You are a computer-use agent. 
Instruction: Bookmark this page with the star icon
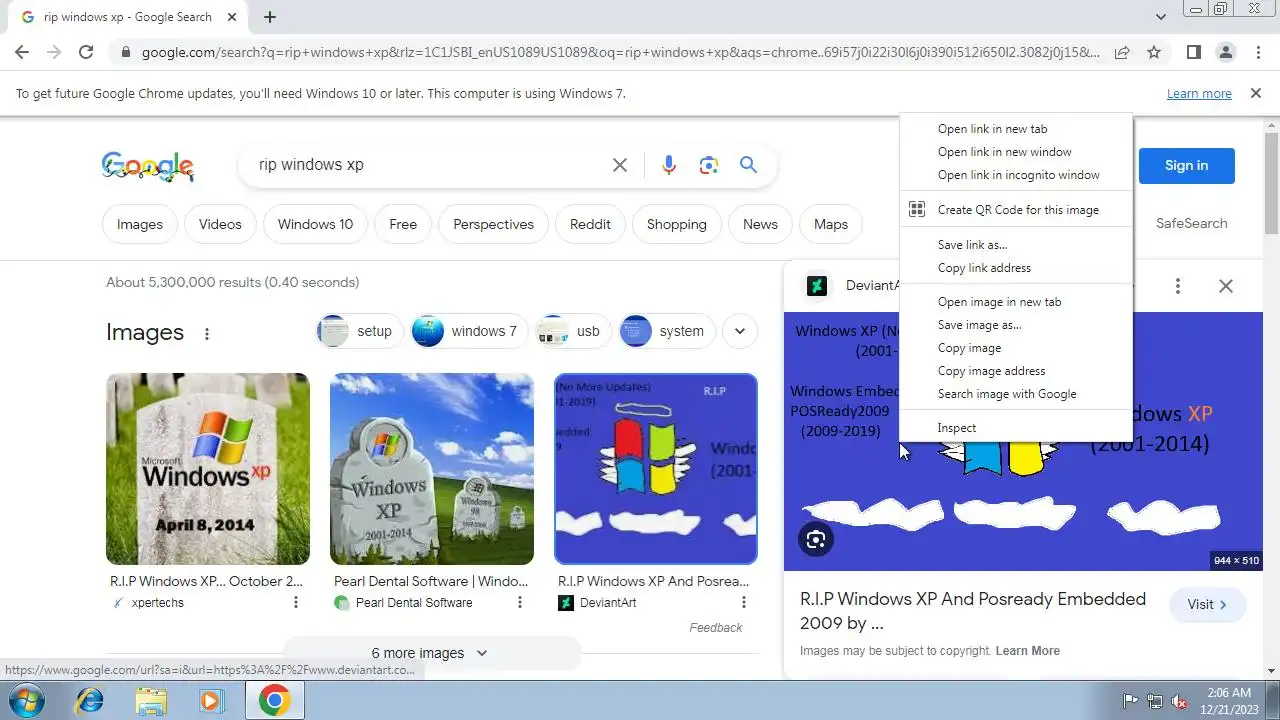point(1154,52)
